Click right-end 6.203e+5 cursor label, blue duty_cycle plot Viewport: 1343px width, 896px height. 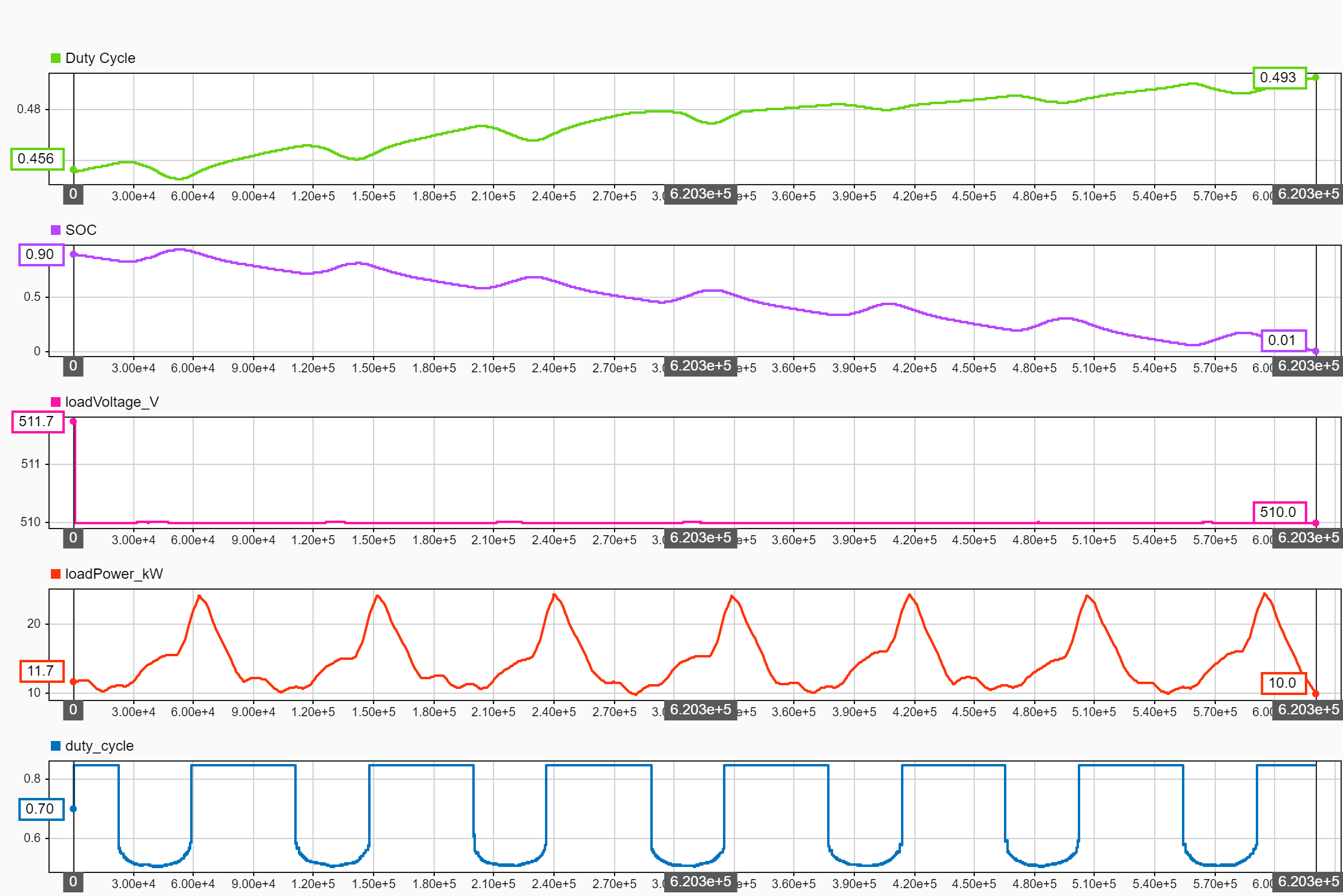(1308, 882)
